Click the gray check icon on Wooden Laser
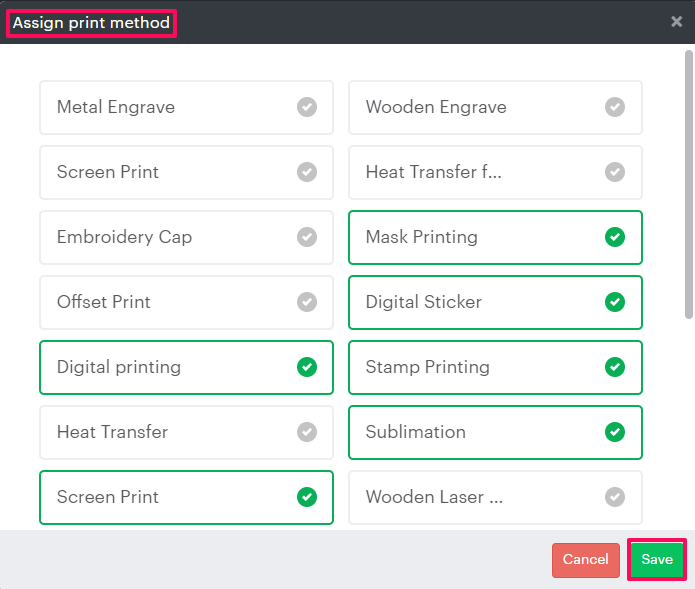This screenshot has width=695, height=589. pyautogui.click(x=615, y=497)
